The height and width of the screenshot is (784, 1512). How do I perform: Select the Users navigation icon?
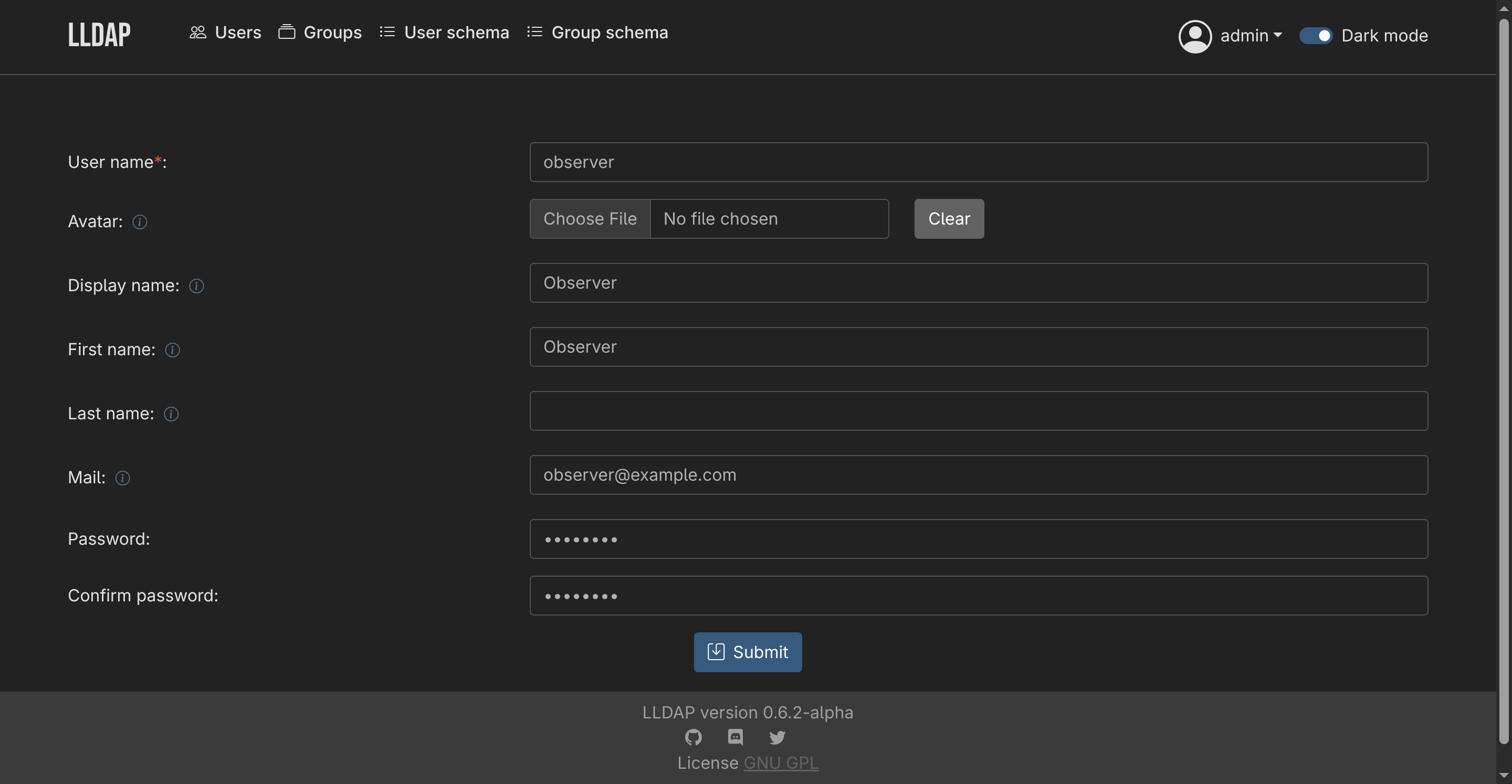pyautogui.click(x=198, y=33)
